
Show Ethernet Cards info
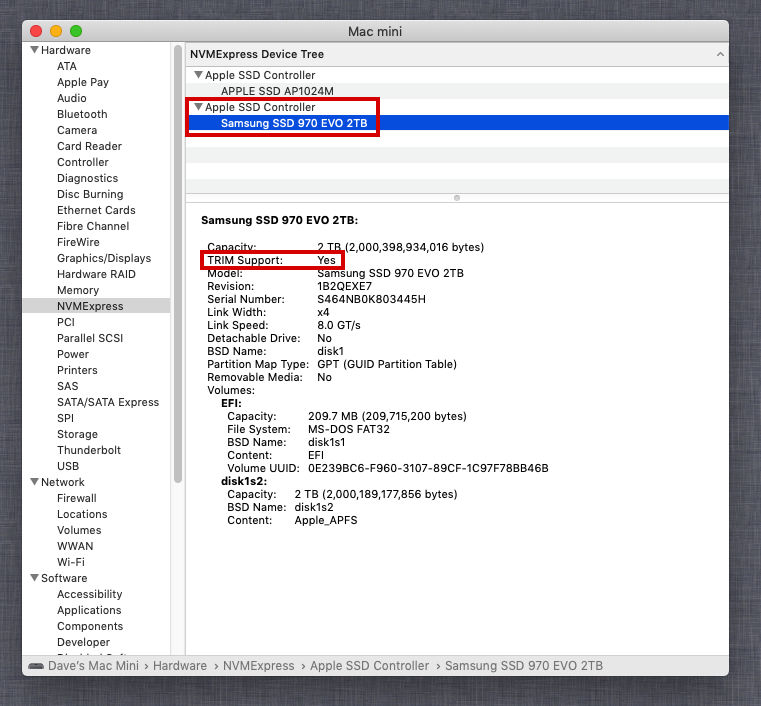click(96, 210)
